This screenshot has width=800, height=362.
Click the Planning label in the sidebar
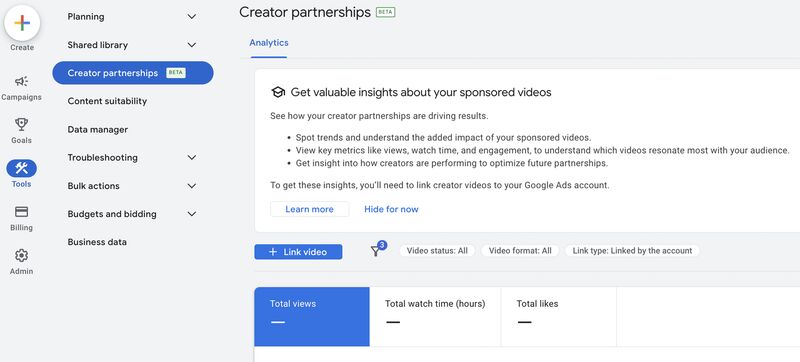pyautogui.click(x=86, y=17)
